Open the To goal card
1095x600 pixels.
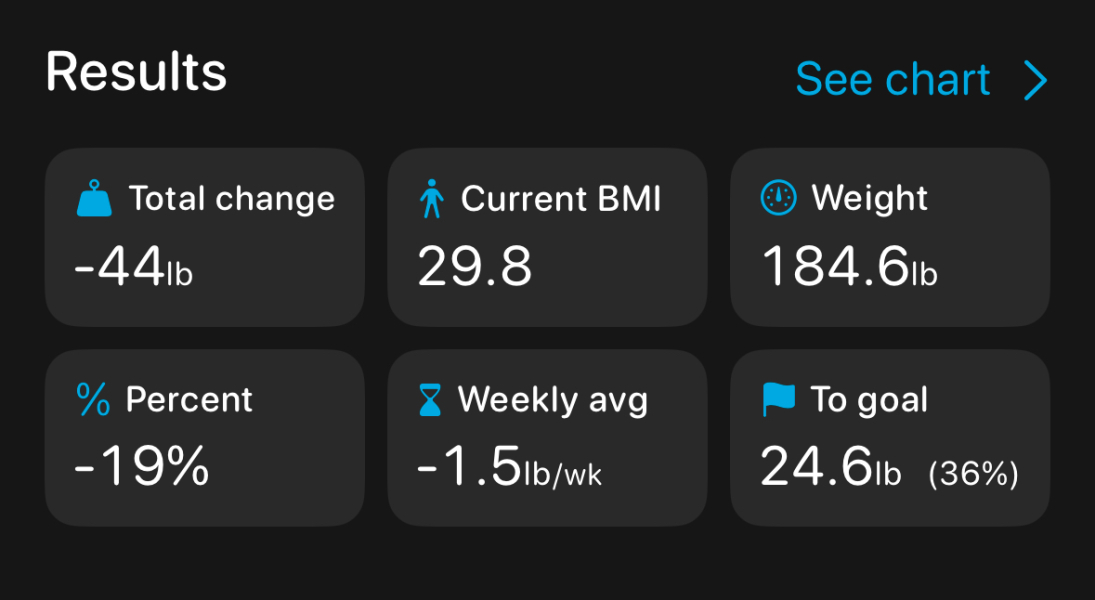890,438
